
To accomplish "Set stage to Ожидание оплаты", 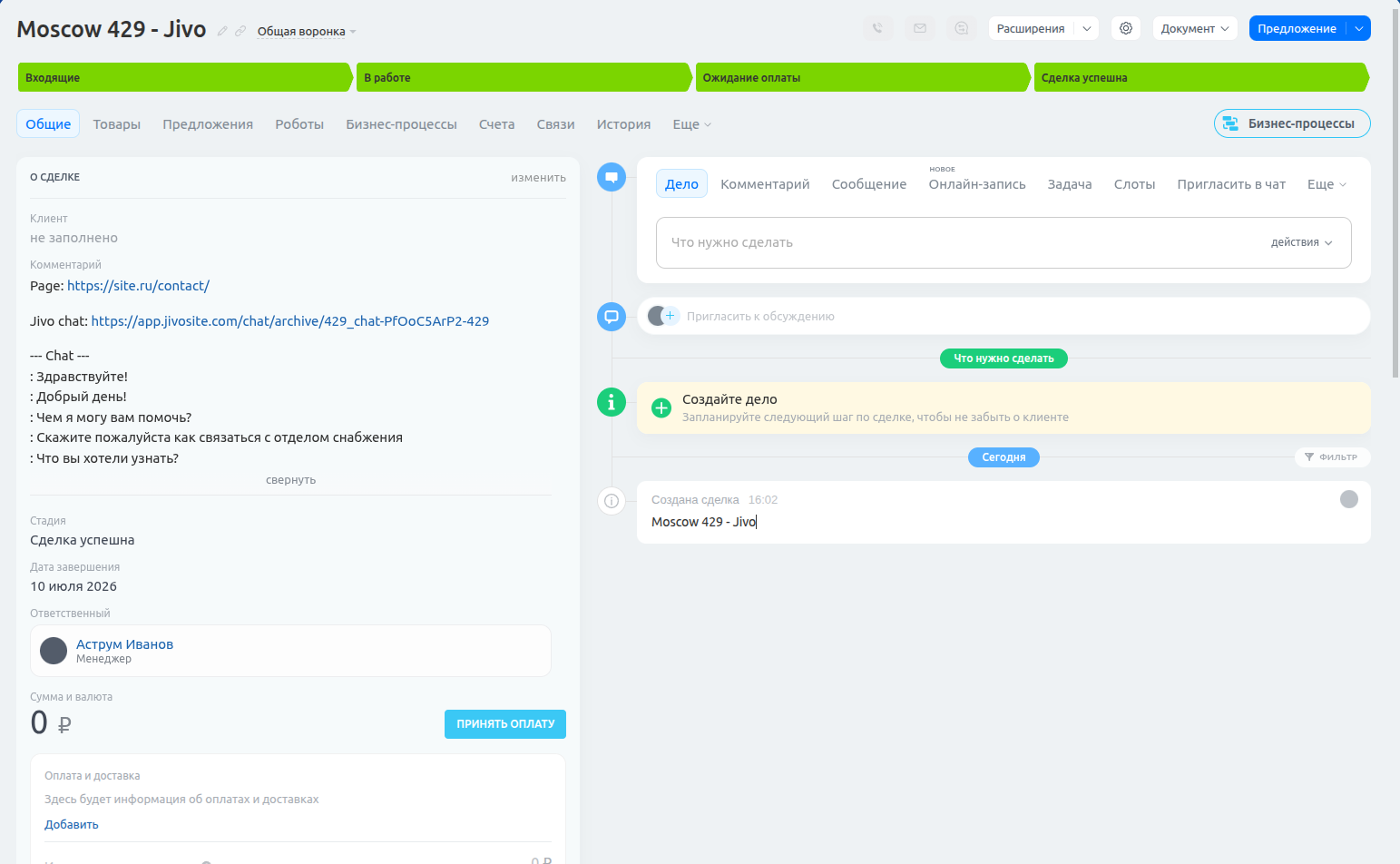I will [x=862, y=77].
